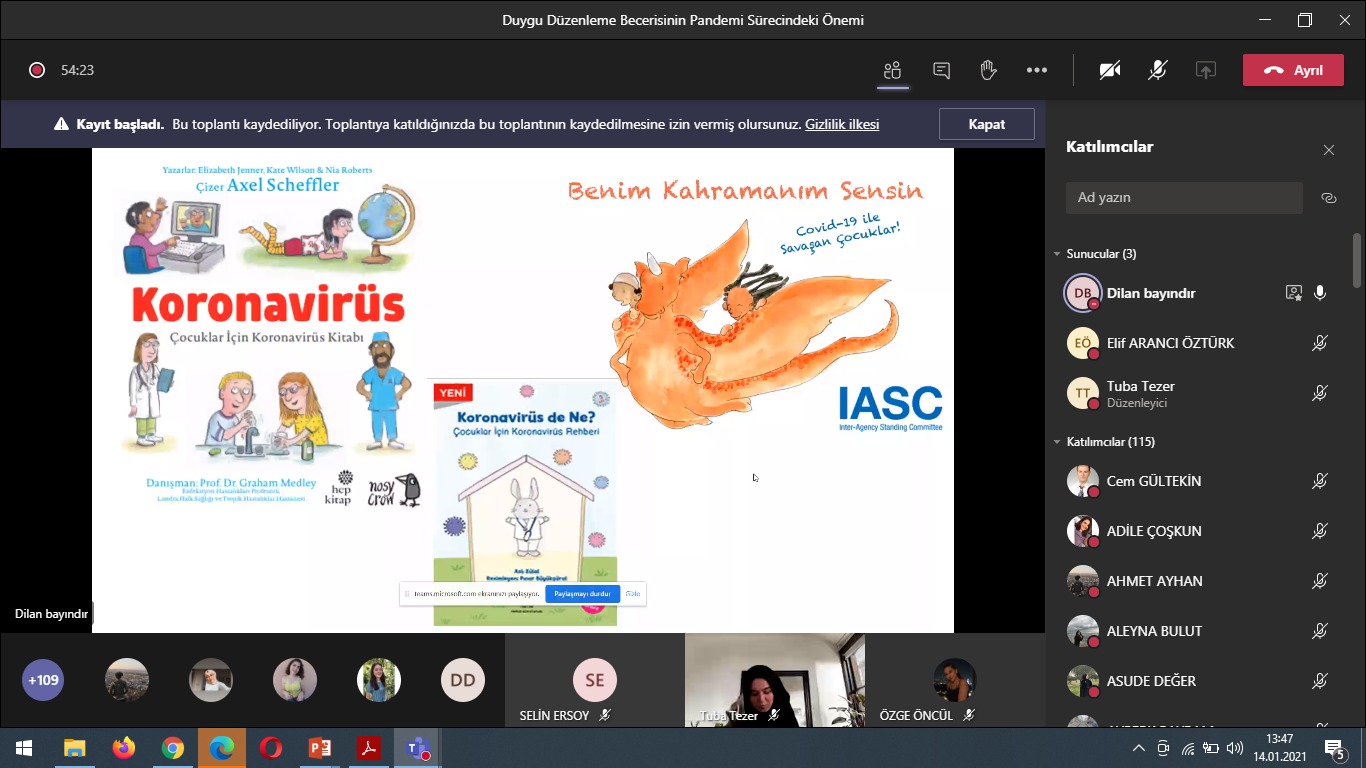Click the muted mic icon for AHMET AYHAN
Viewport: 1366px width, 768px height.
(1320, 581)
